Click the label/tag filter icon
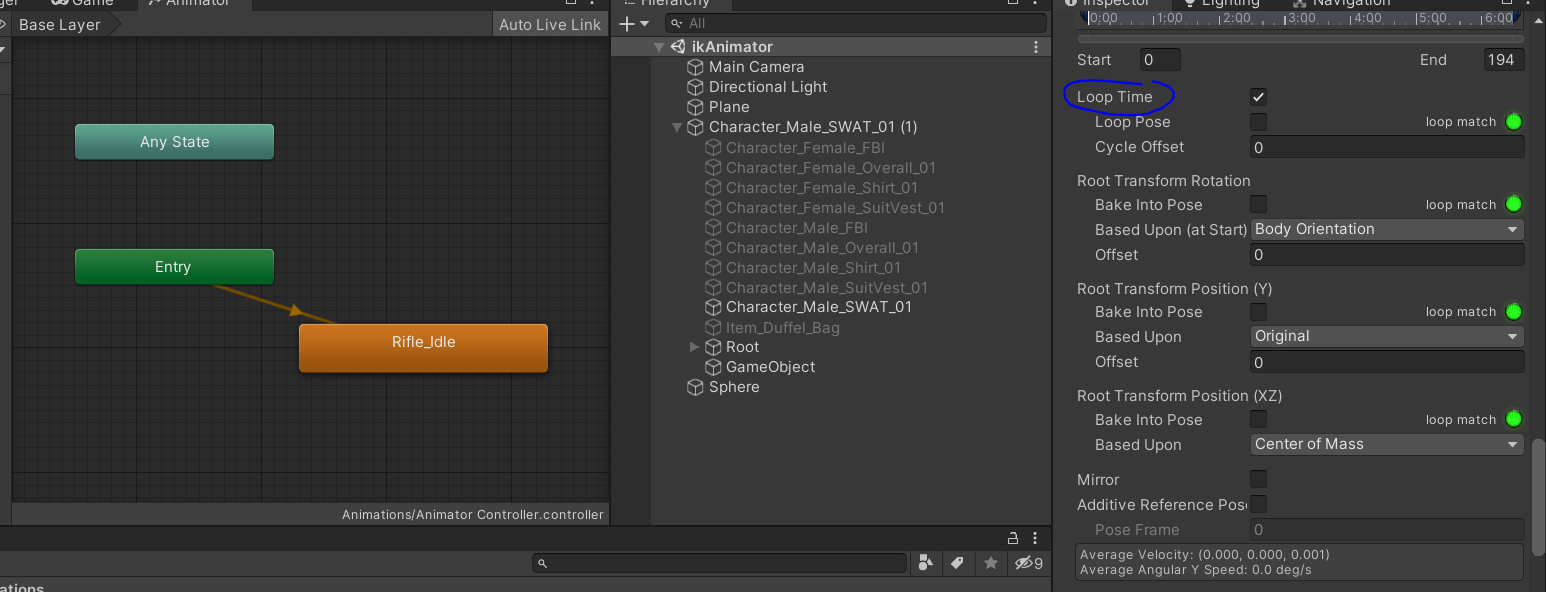The width and height of the screenshot is (1546, 592). point(957,563)
